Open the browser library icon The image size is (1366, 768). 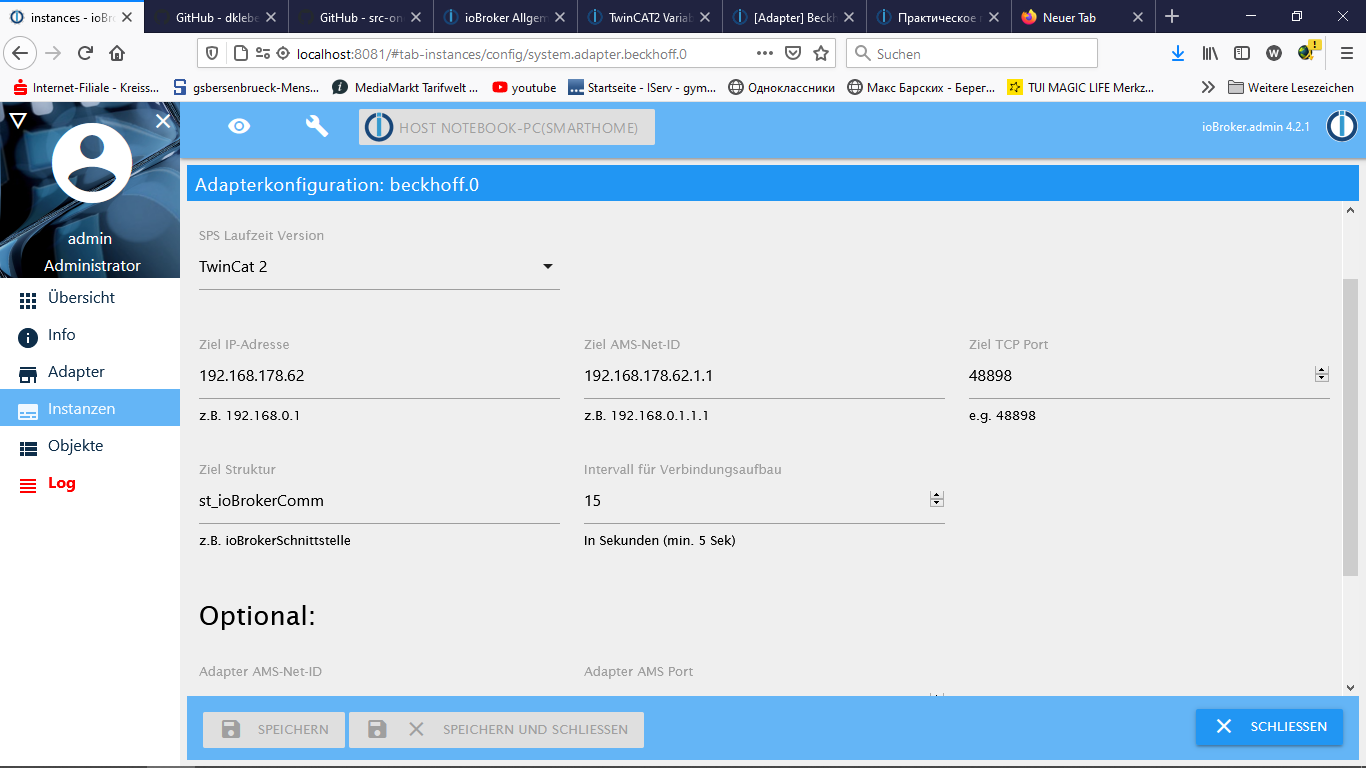point(1210,53)
